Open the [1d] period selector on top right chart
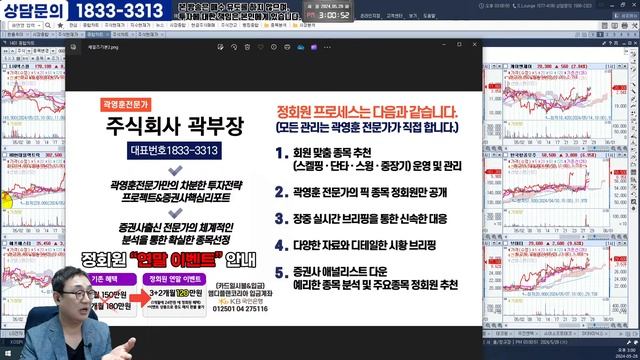 pyautogui.click(x=611, y=66)
